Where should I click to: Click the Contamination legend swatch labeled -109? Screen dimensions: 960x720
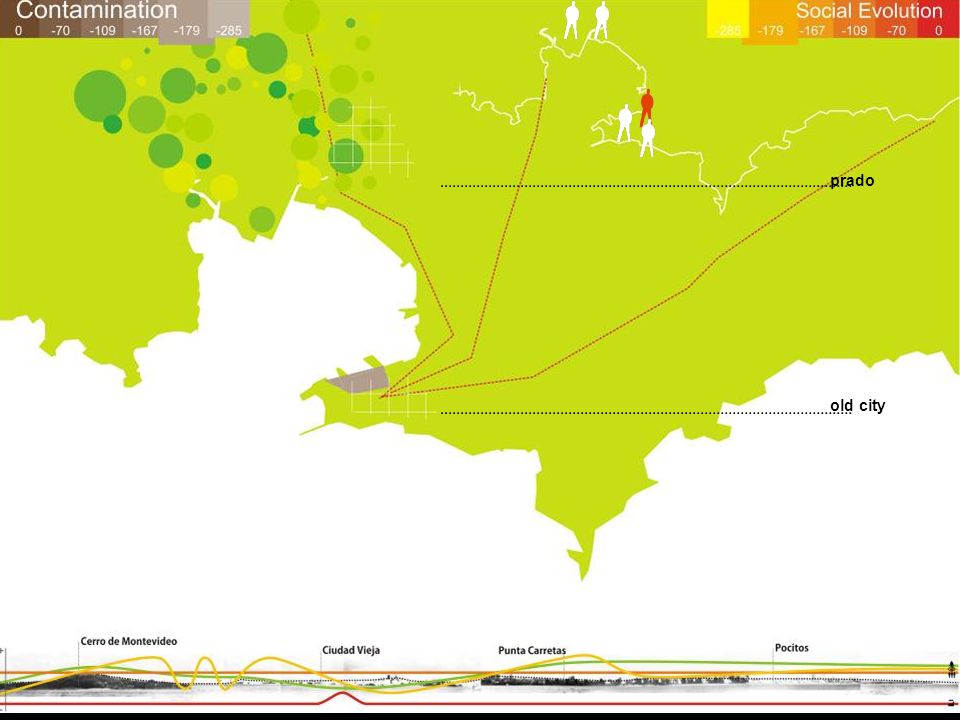(x=102, y=19)
